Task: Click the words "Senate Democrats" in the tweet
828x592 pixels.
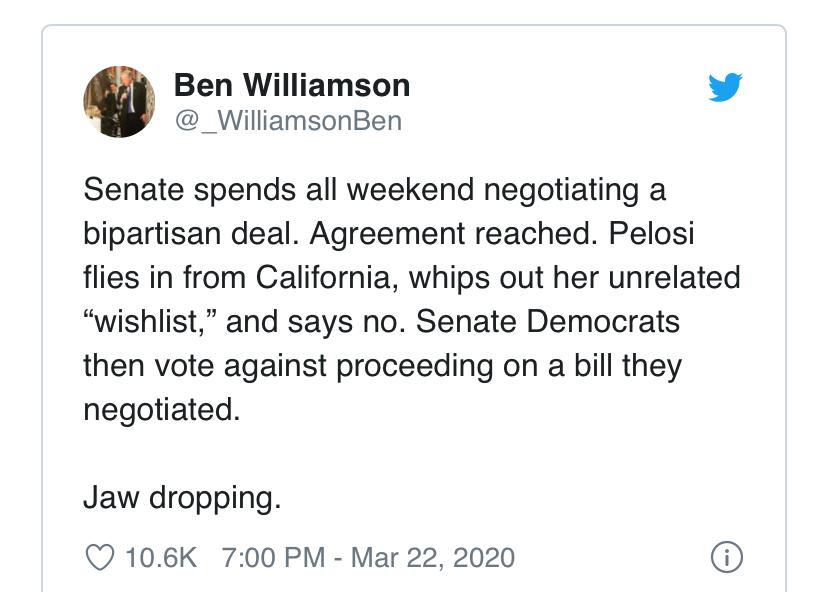Action: 548,321
